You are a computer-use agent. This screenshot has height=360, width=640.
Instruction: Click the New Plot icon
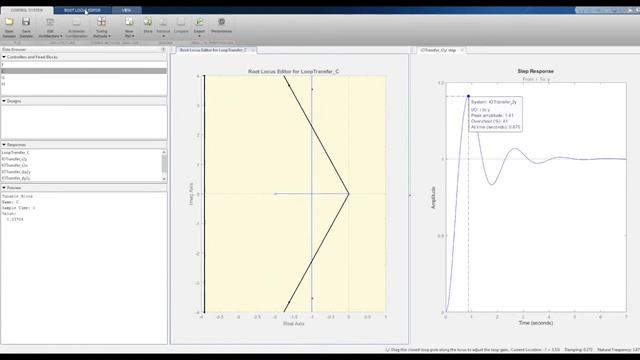click(129, 22)
